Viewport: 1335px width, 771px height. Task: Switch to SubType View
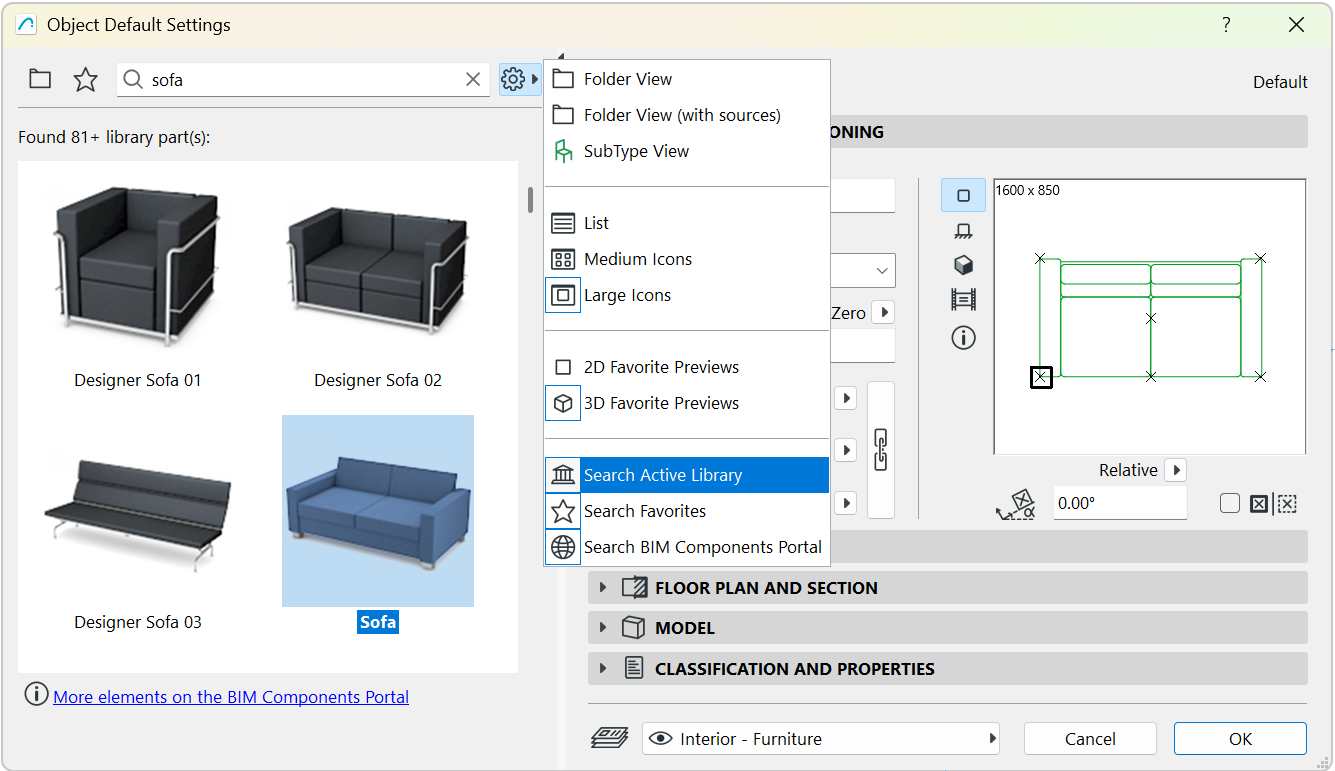[x=687, y=151]
